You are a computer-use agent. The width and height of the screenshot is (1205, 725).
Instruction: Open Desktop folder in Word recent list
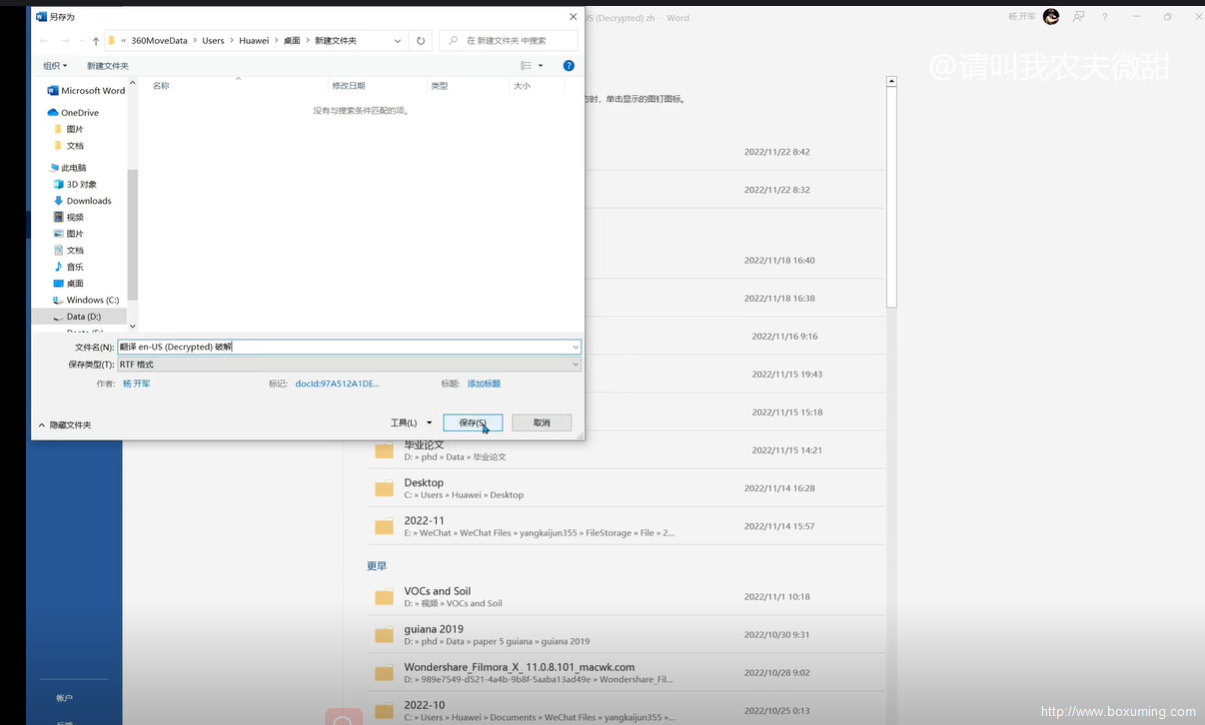click(626, 488)
